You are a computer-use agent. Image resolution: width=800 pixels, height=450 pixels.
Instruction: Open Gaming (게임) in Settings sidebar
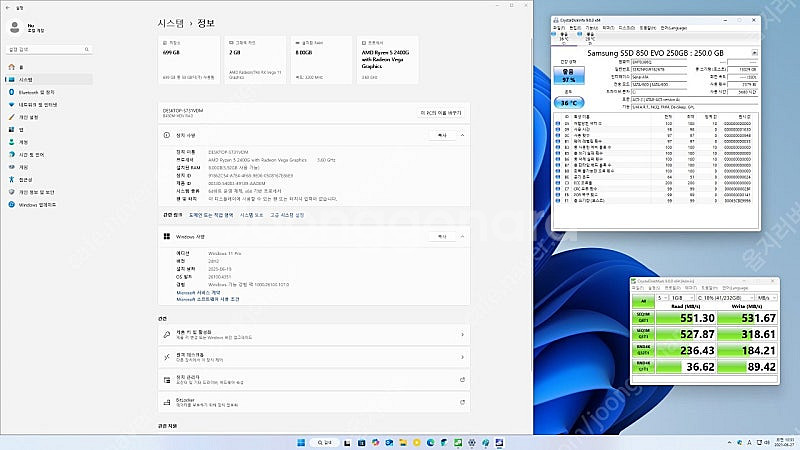(48, 167)
